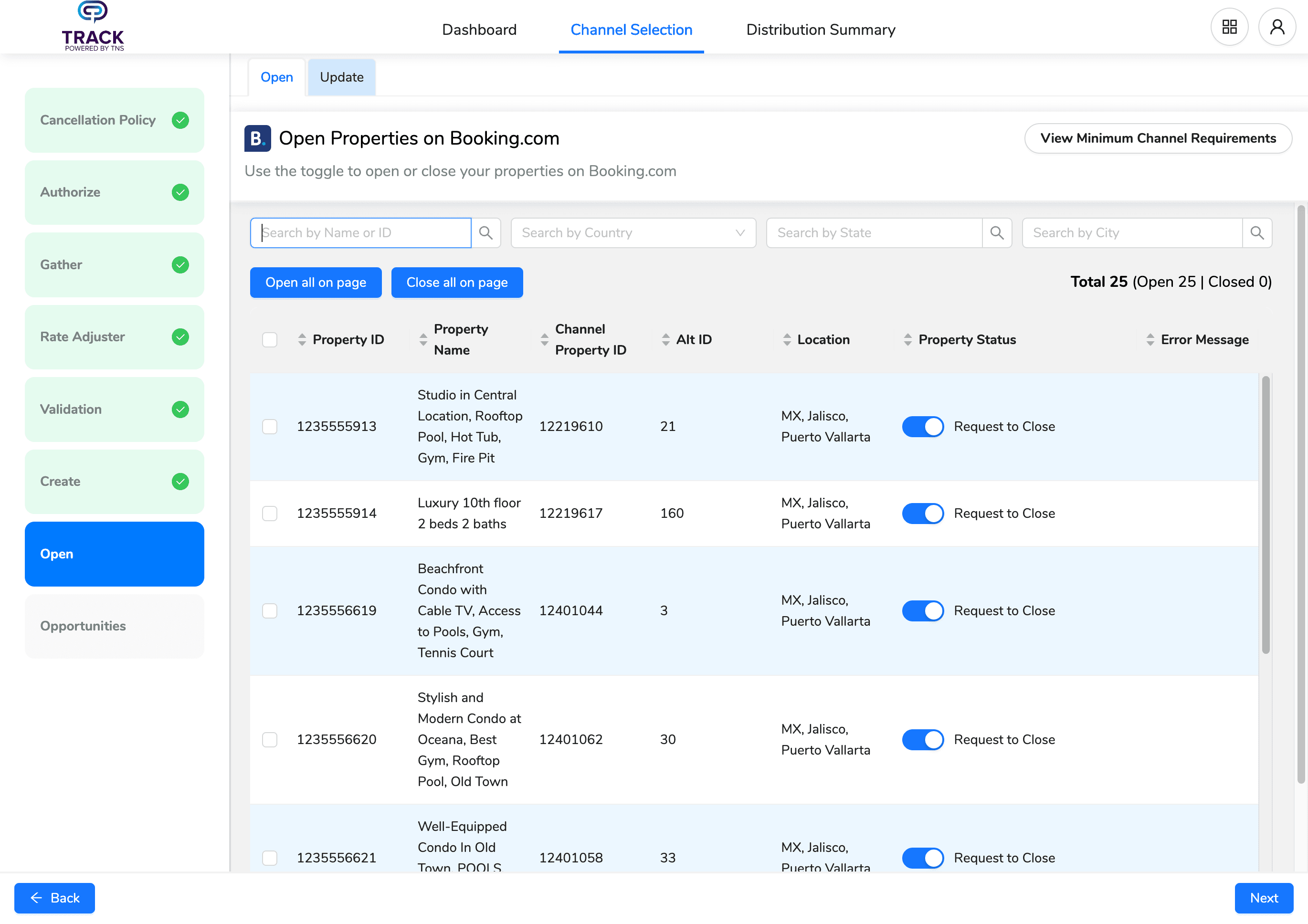1308x924 pixels.
Task: Expand the Search by Country dropdown
Action: (x=633, y=233)
